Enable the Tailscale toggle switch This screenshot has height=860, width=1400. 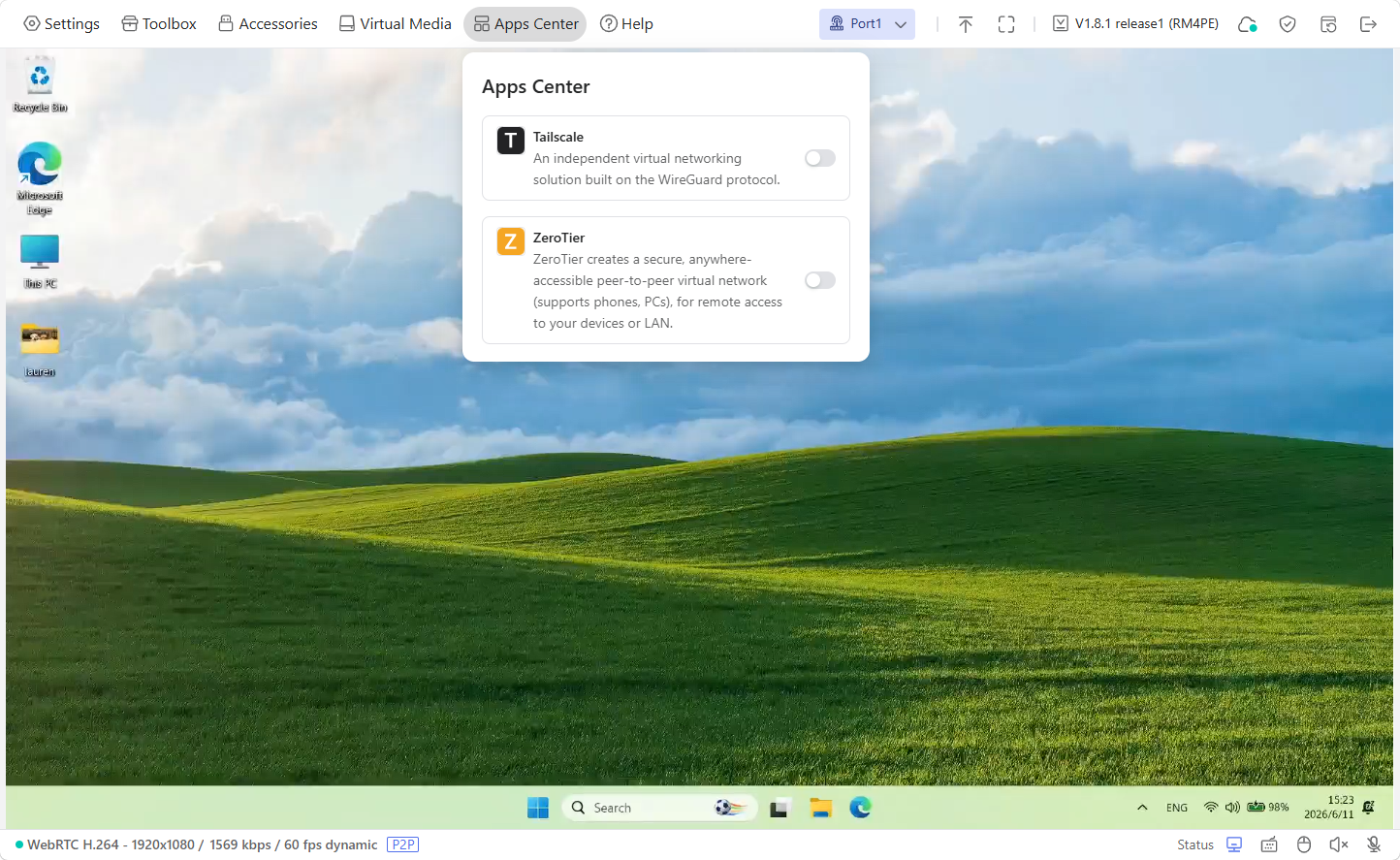tap(819, 158)
